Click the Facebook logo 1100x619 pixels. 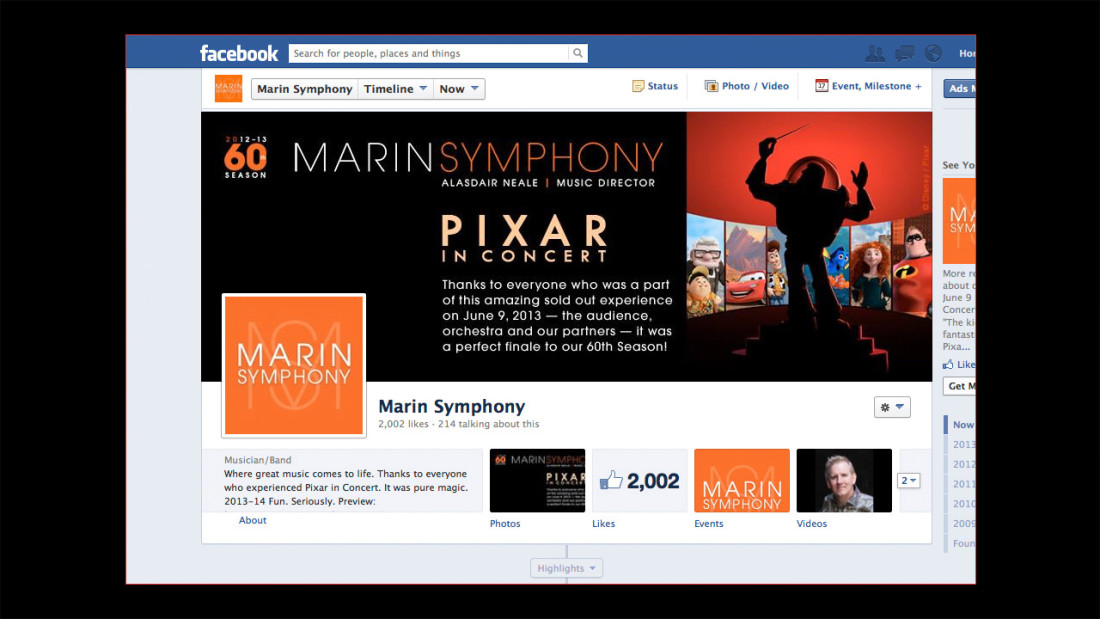(x=239, y=53)
